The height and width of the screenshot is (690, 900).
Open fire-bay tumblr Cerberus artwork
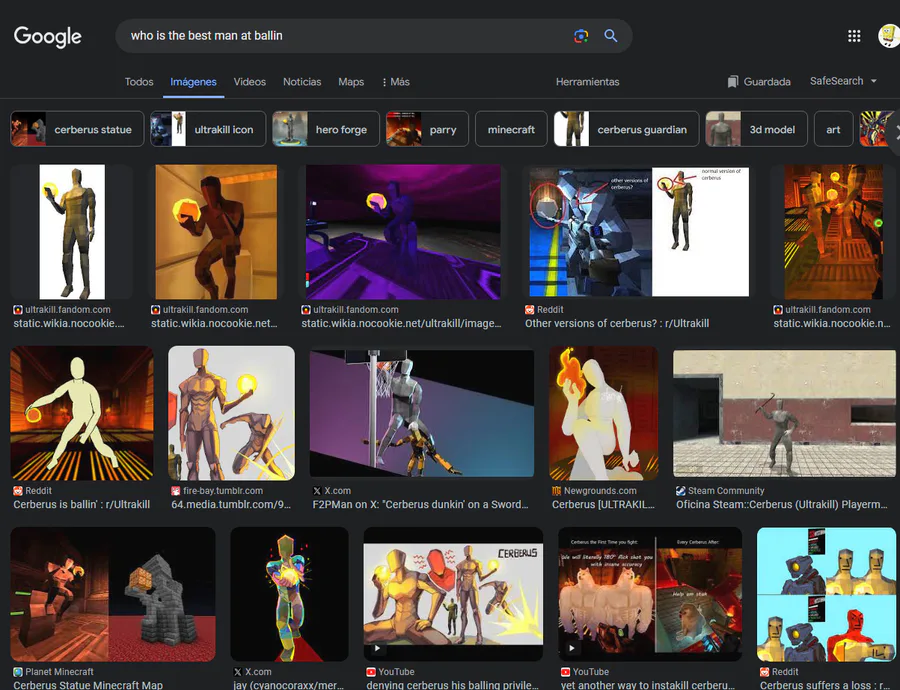231,413
